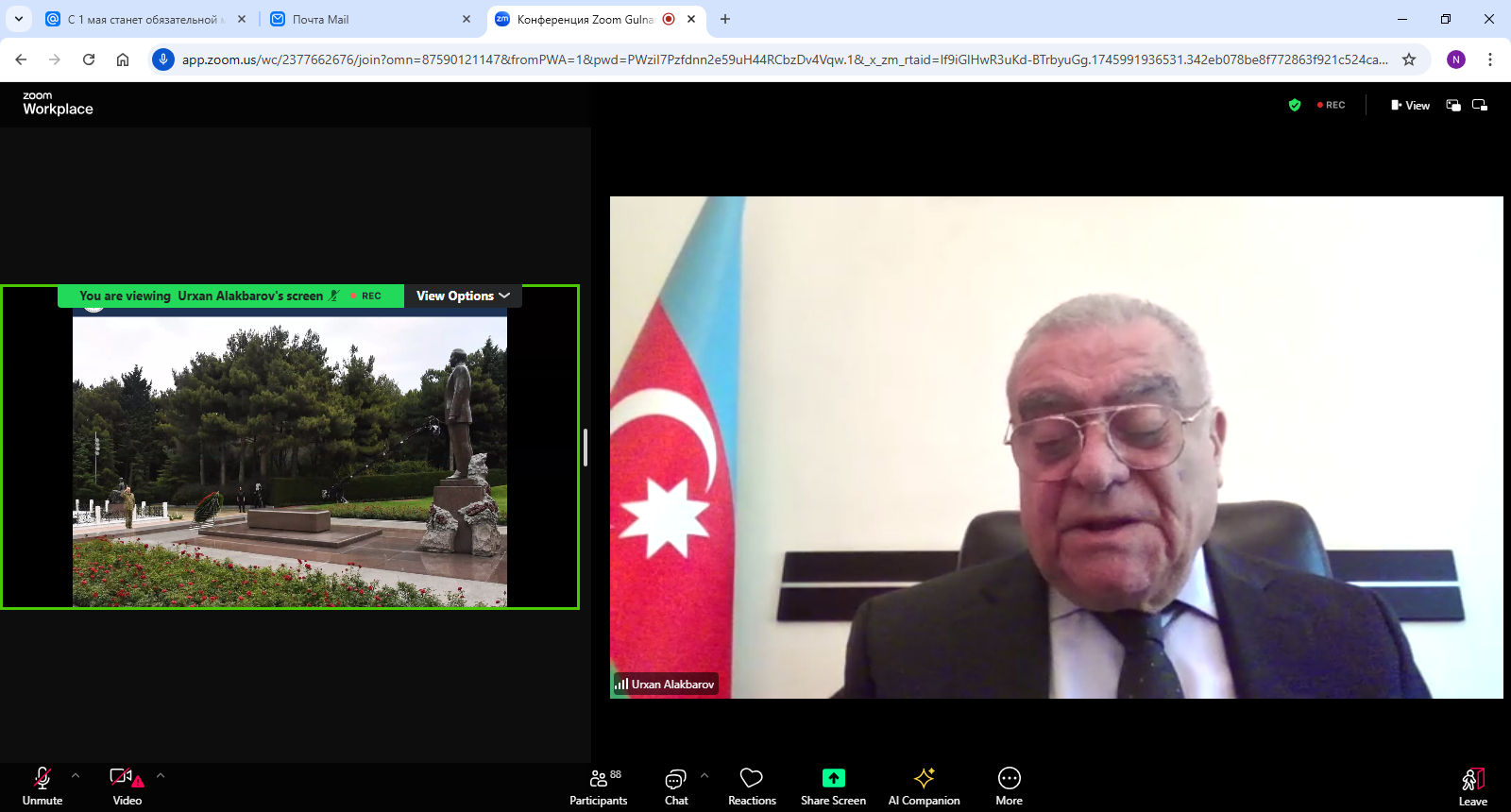Open the Reactions menu
This screenshot has height=812, width=1511.
click(752, 786)
